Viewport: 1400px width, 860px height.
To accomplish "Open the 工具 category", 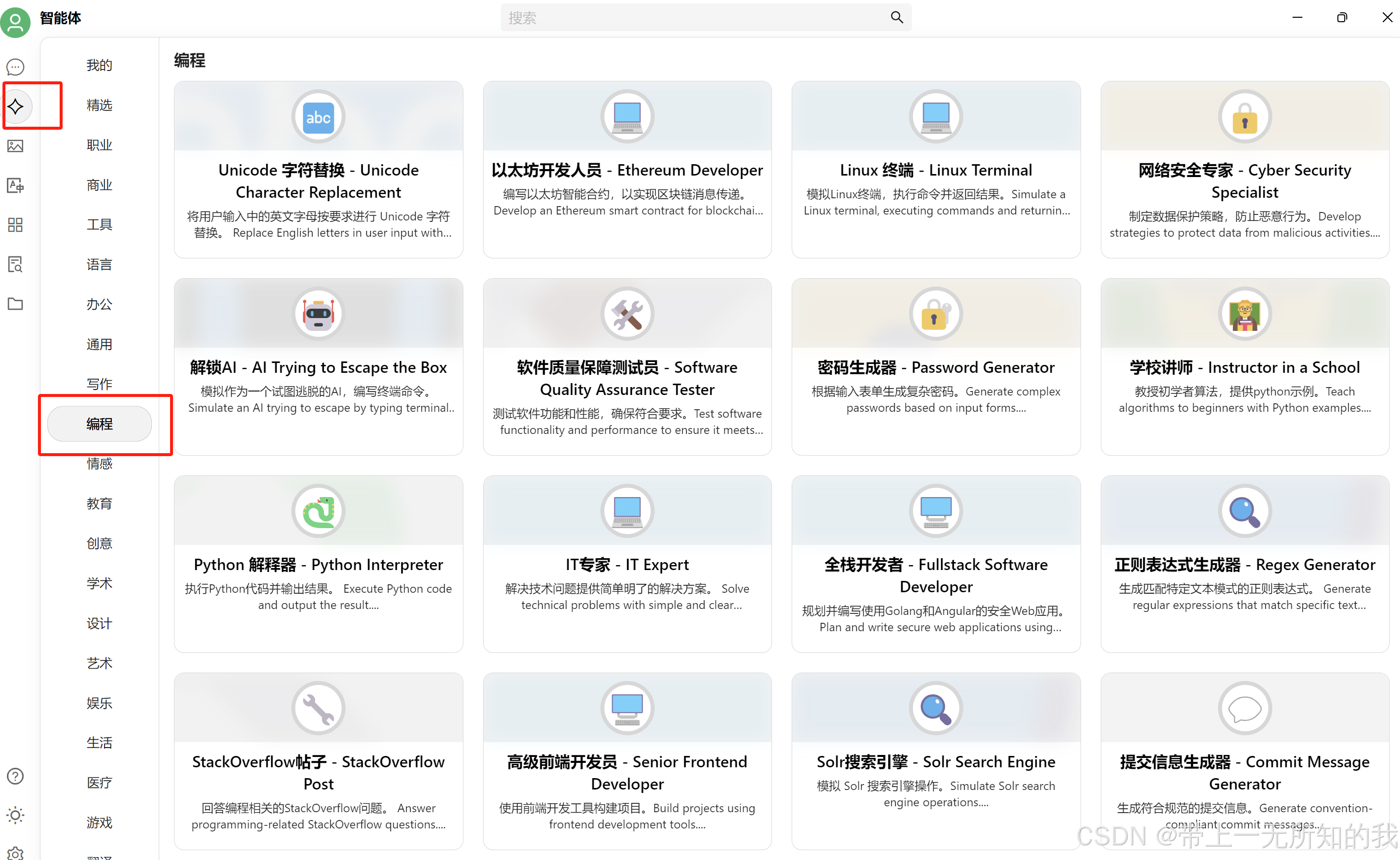I will click(x=99, y=225).
